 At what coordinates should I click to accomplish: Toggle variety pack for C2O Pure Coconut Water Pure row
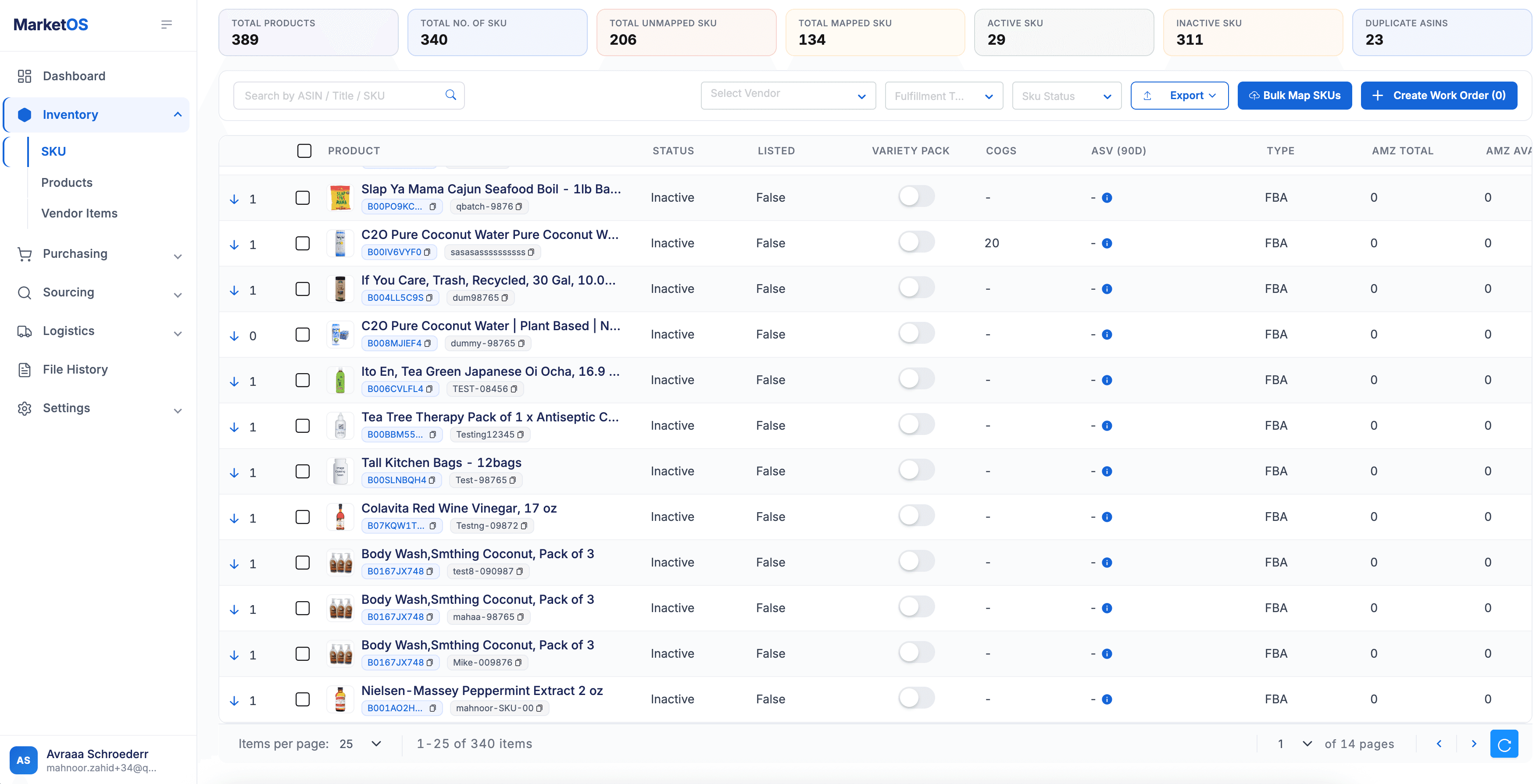click(x=917, y=242)
